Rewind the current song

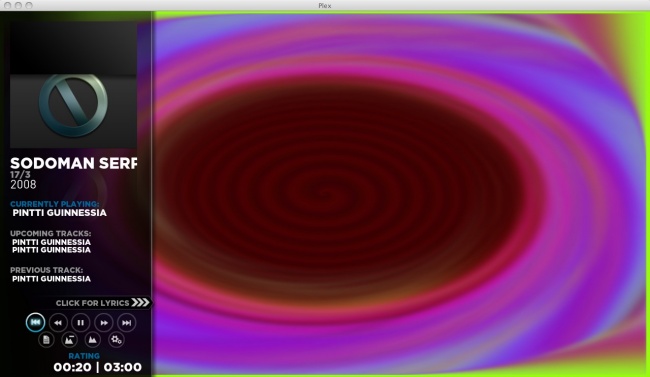(58, 323)
